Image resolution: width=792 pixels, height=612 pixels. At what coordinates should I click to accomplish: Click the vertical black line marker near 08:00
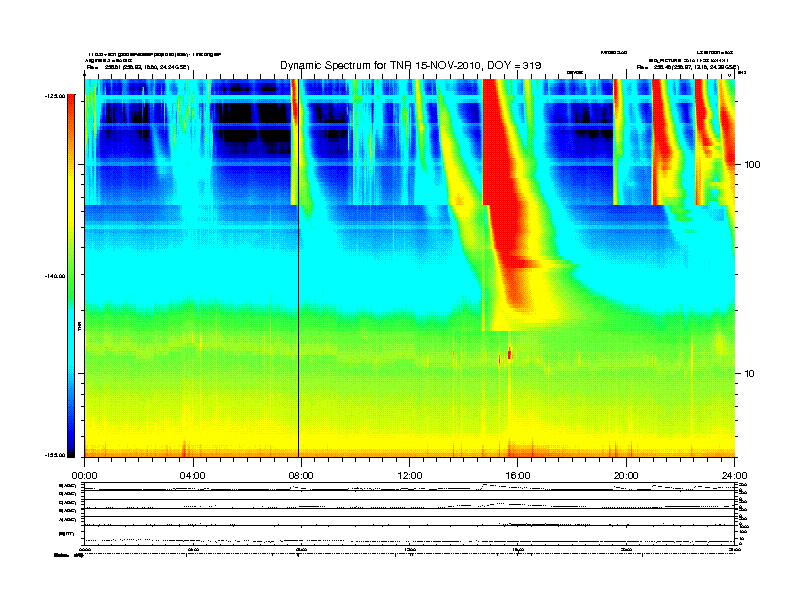pyautogui.click(x=299, y=268)
